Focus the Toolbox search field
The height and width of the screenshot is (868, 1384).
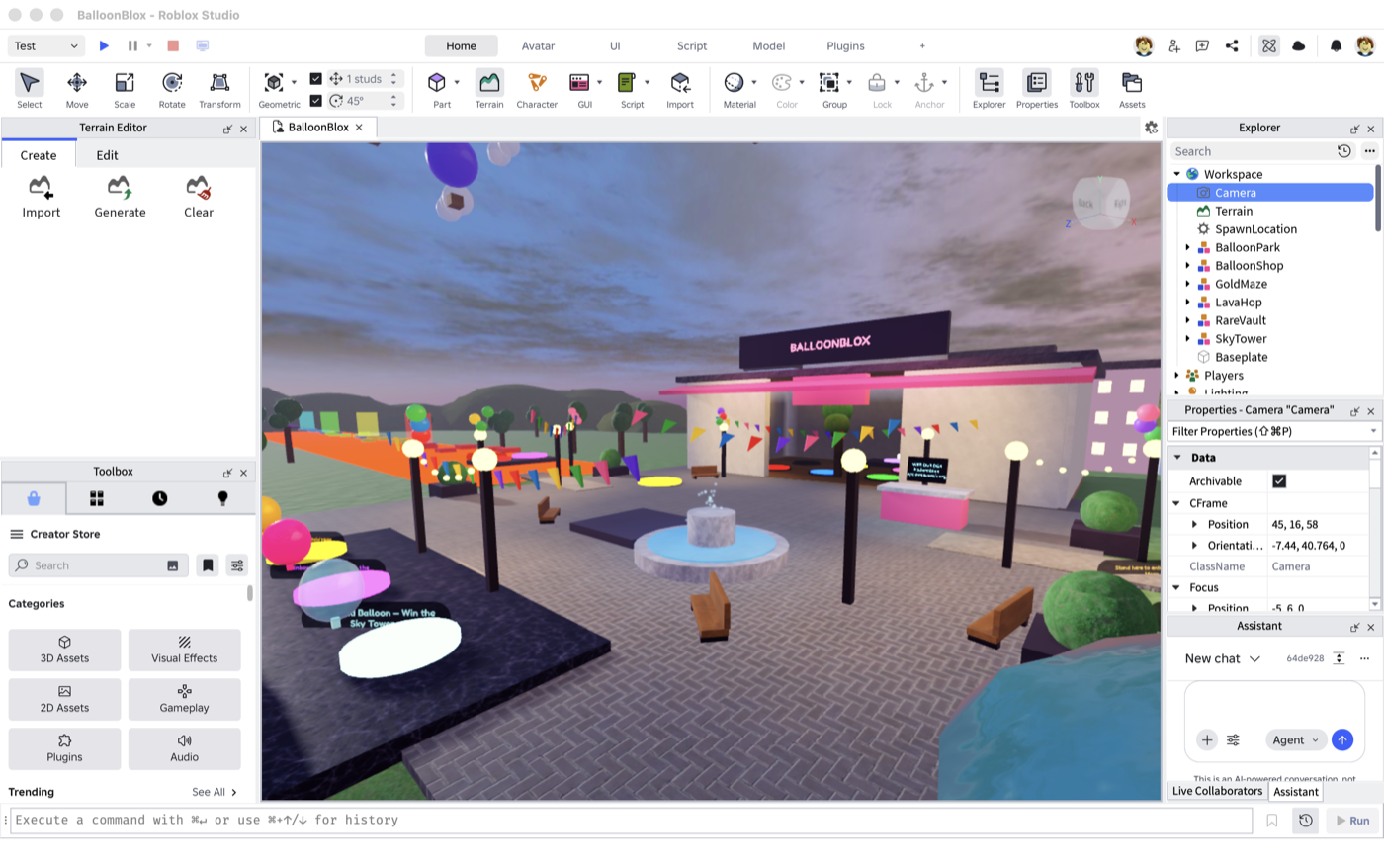click(x=98, y=565)
